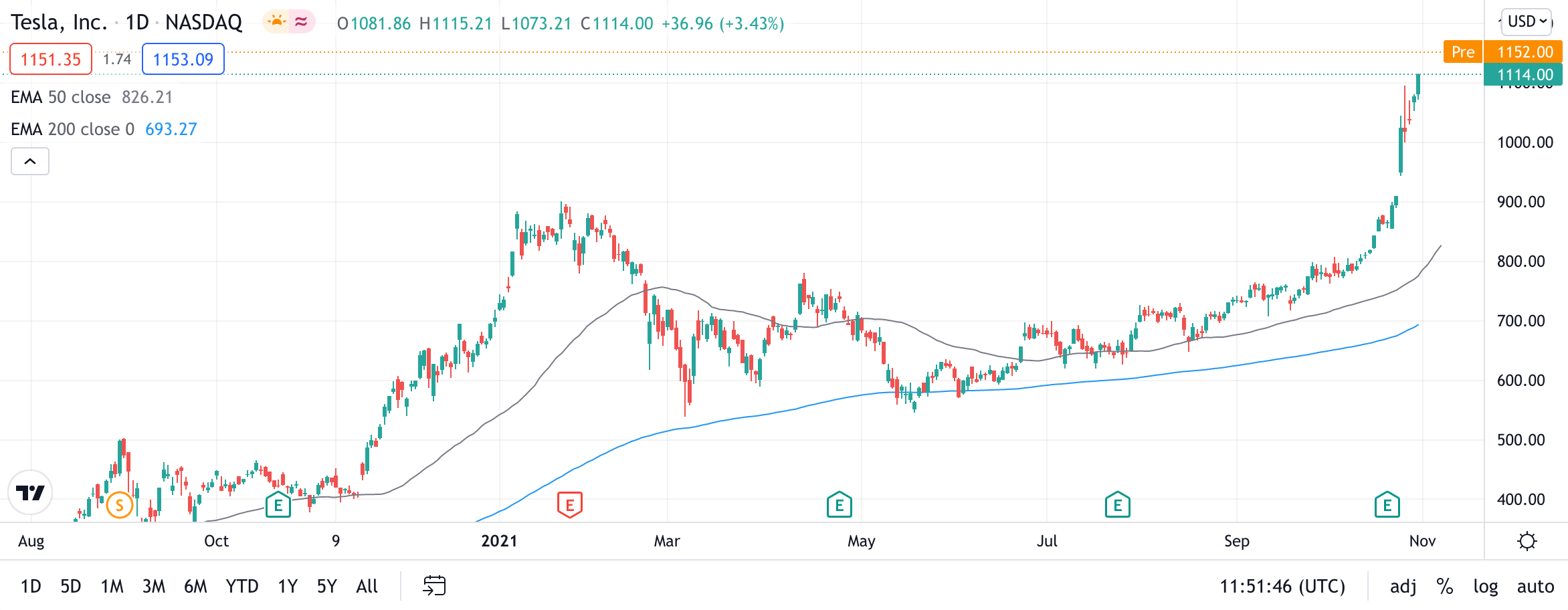Click the 1000.00 price axis label
The image size is (1568, 610).
(x=1525, y=142)
